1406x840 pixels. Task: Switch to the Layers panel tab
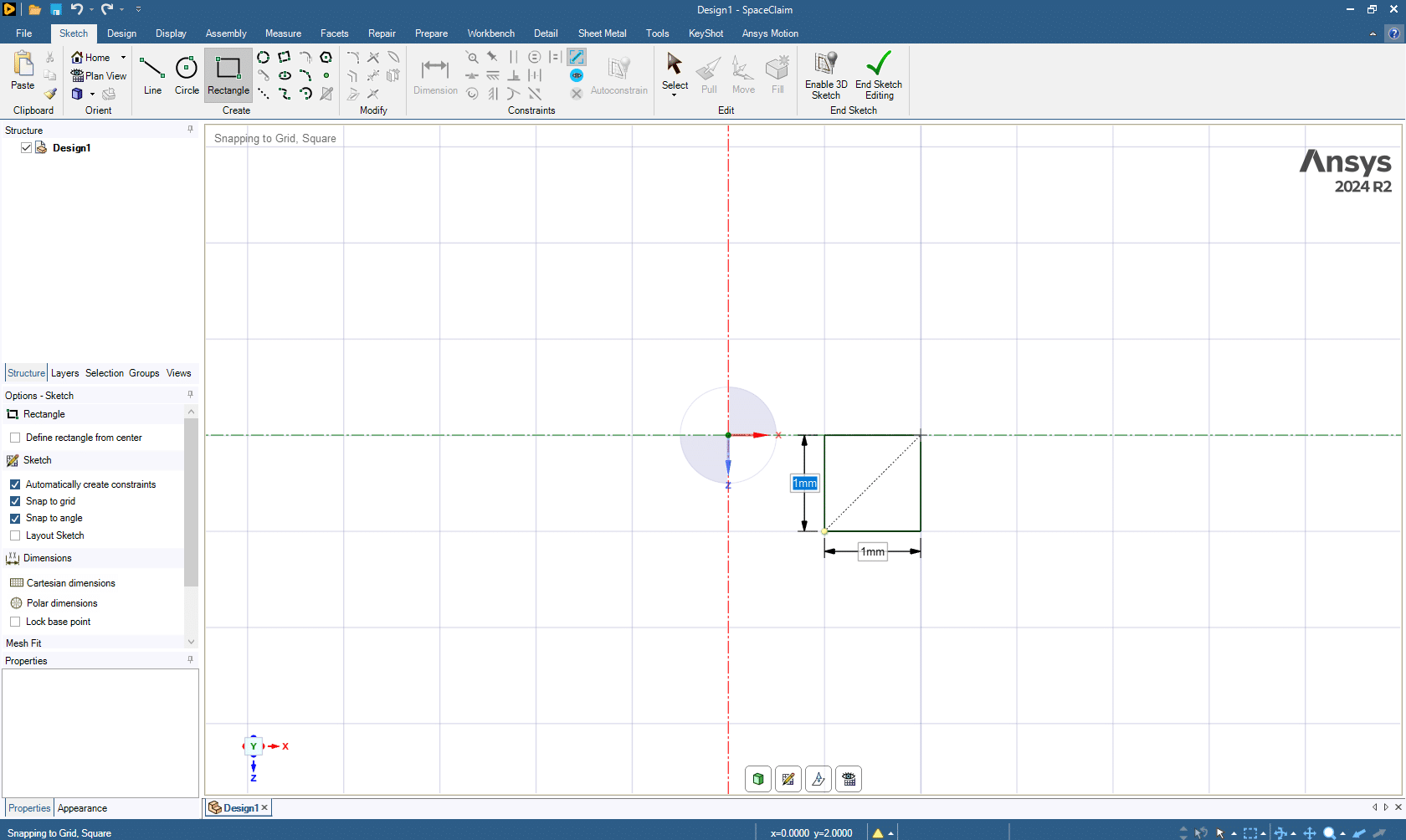(x=64, y=373)
